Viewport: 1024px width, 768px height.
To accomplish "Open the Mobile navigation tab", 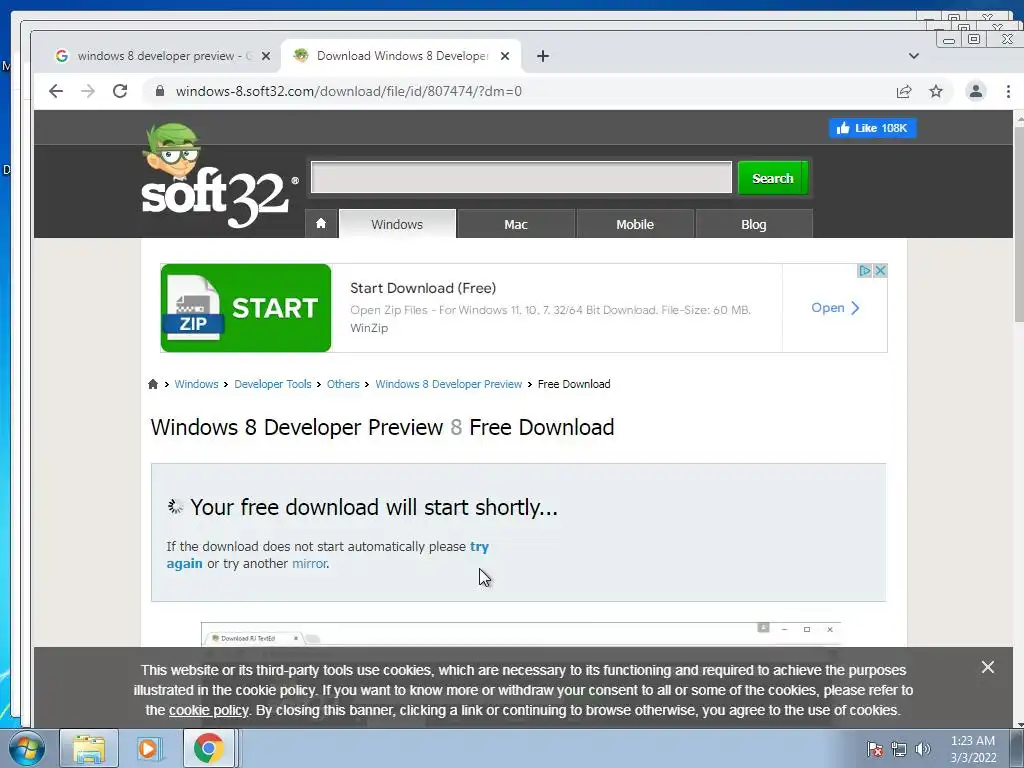I will pos(635,224).
